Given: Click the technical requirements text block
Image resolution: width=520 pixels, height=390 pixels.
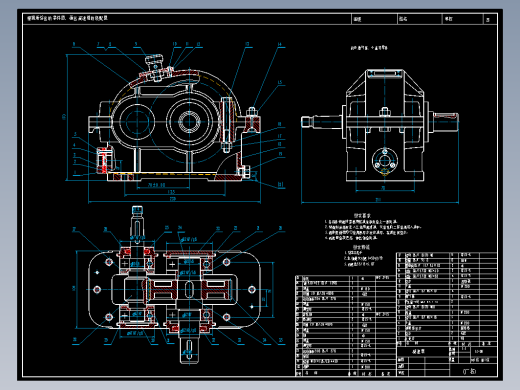Looking at the screenshot, I should 373,227.
